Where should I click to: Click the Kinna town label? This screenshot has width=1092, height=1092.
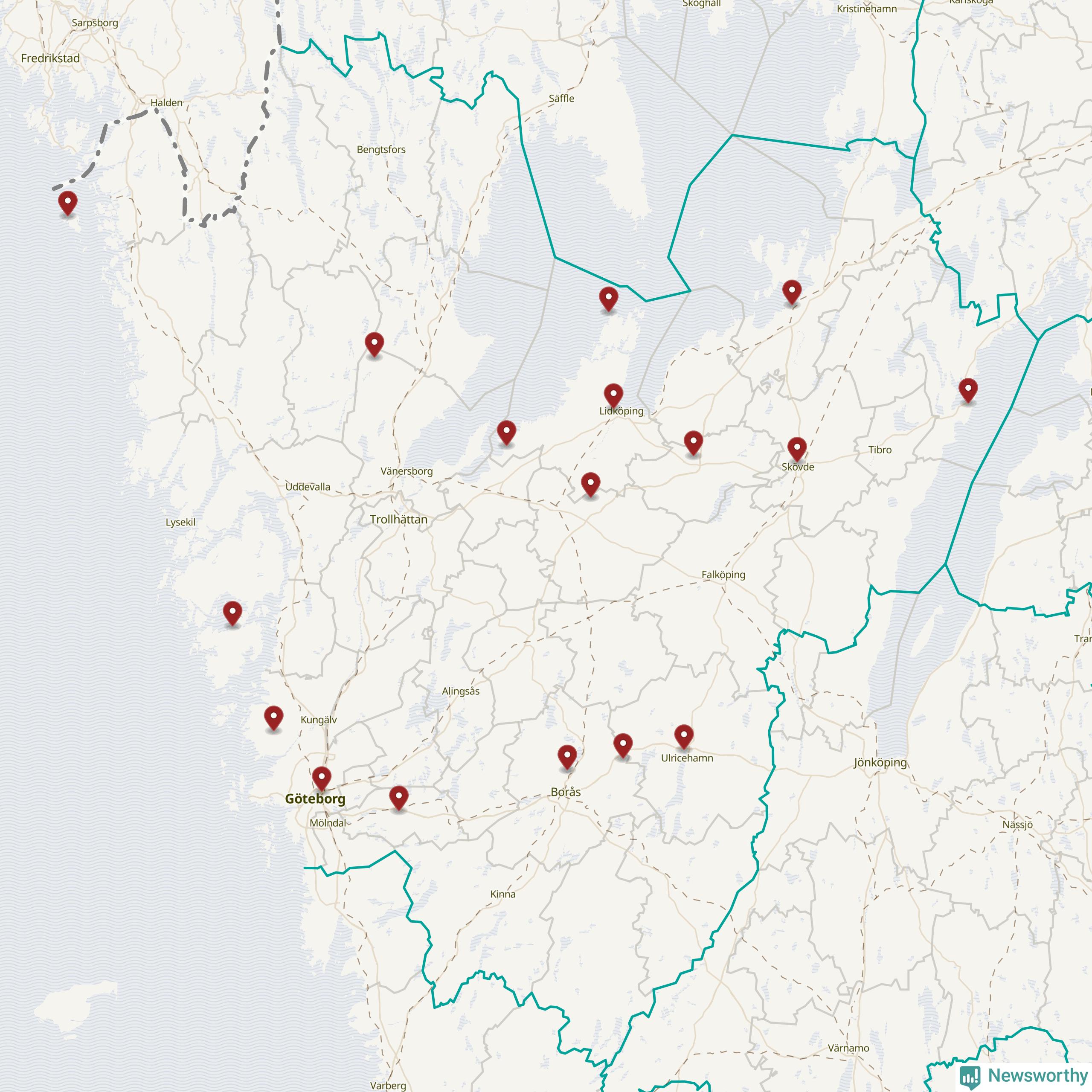(502, 894)
